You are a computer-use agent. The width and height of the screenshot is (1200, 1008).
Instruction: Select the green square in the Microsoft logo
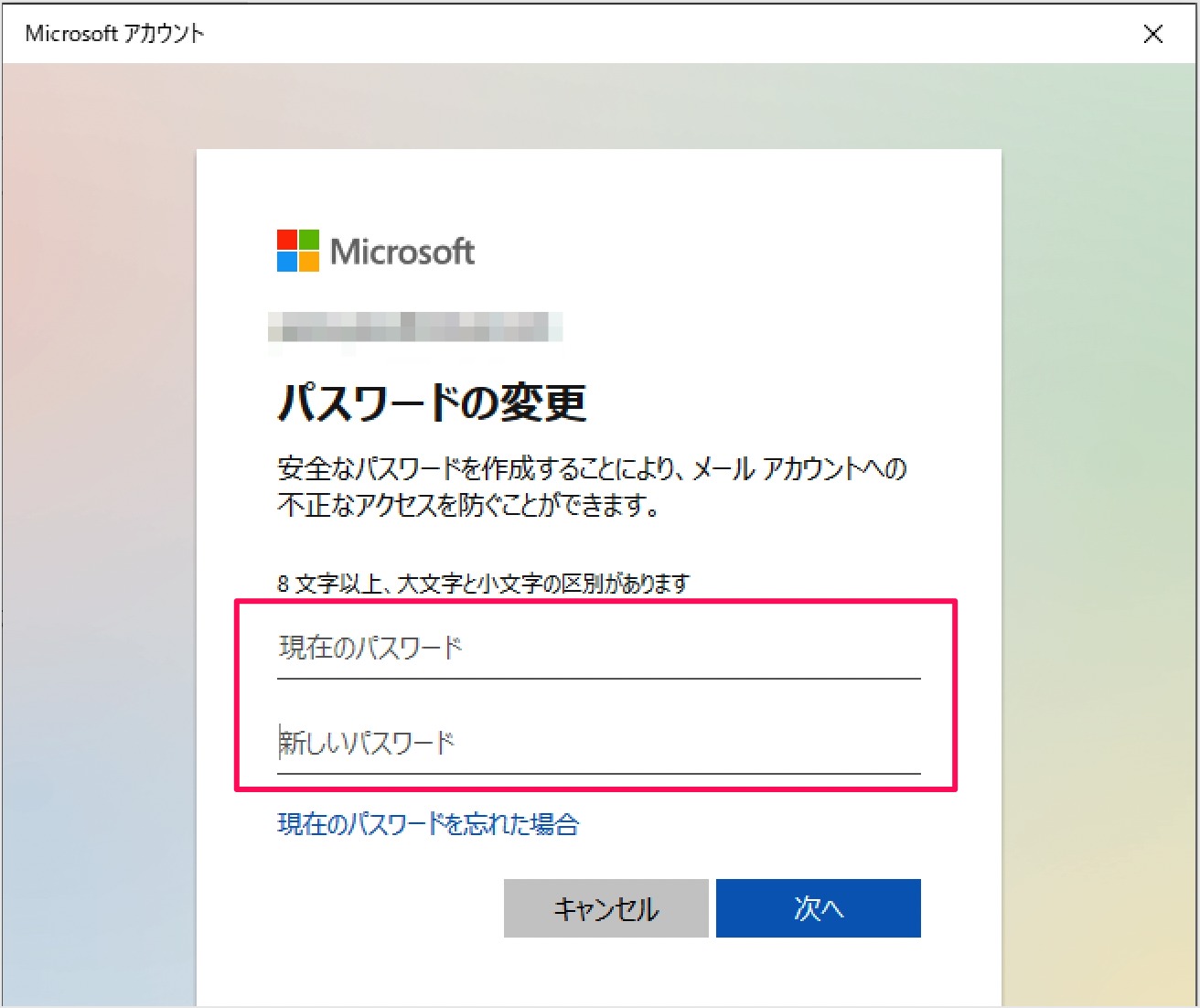click(x=309, y=240)
